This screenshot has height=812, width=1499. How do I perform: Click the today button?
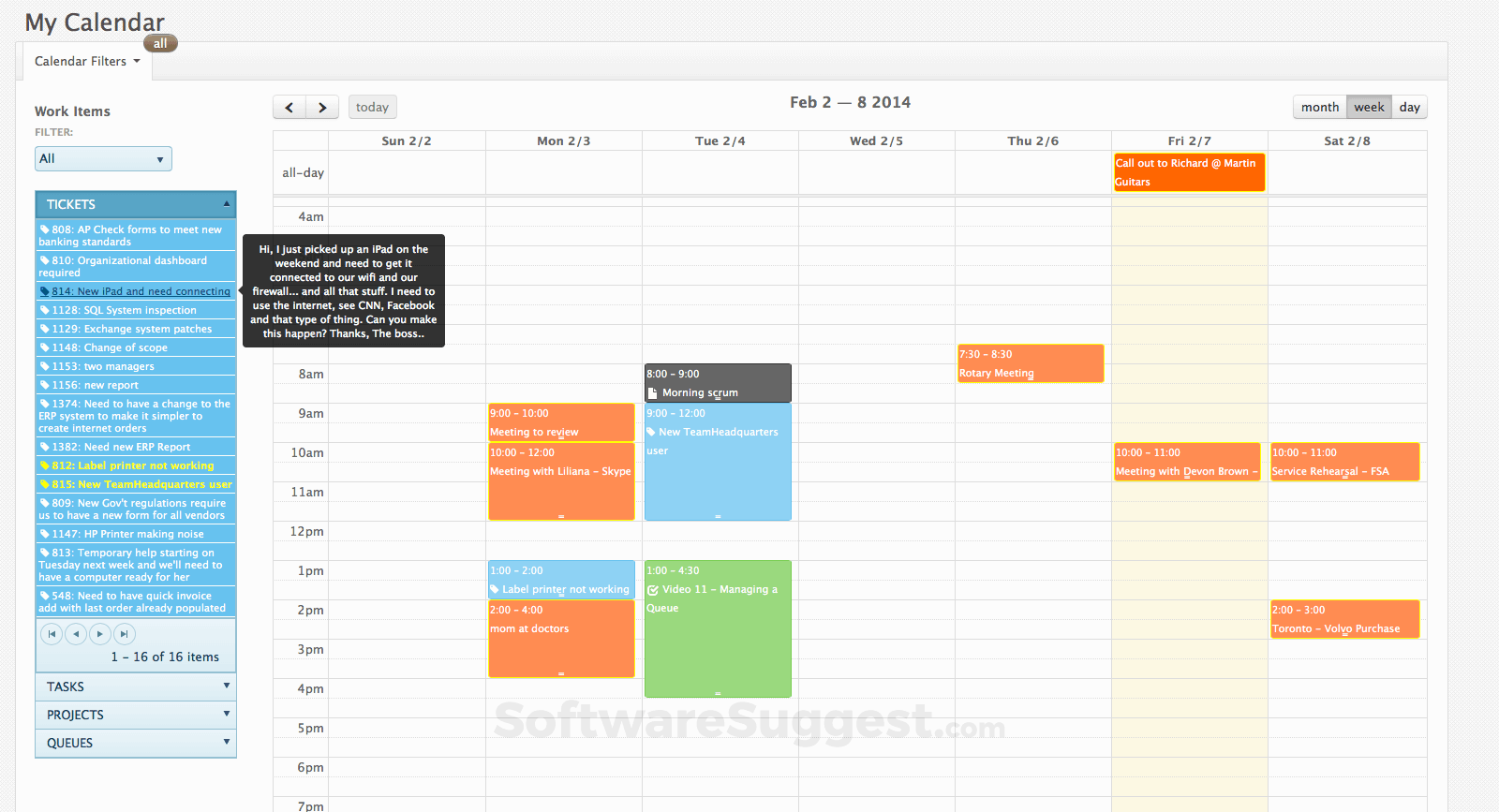coord(372,108)
